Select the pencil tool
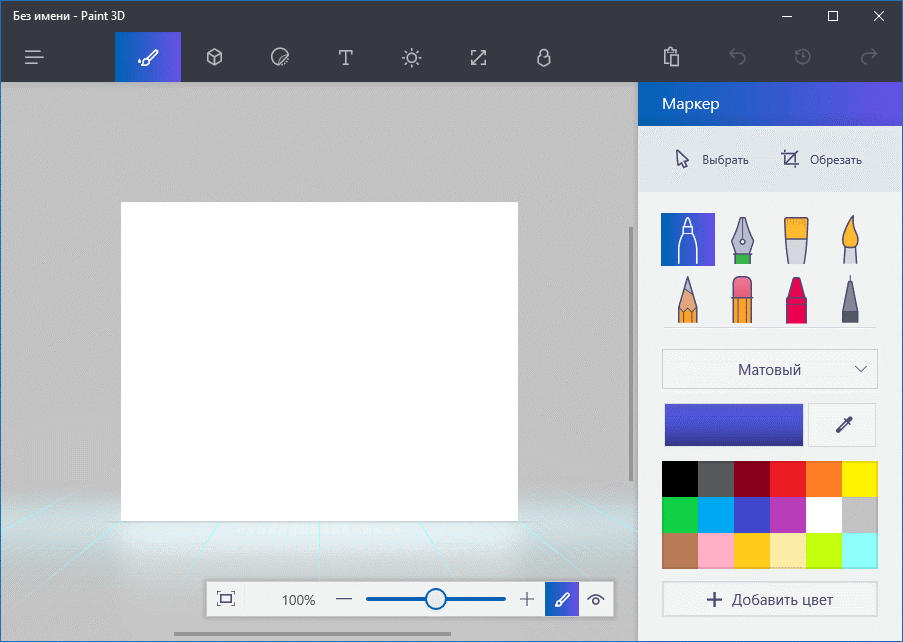903x642 pixels. 688,299
